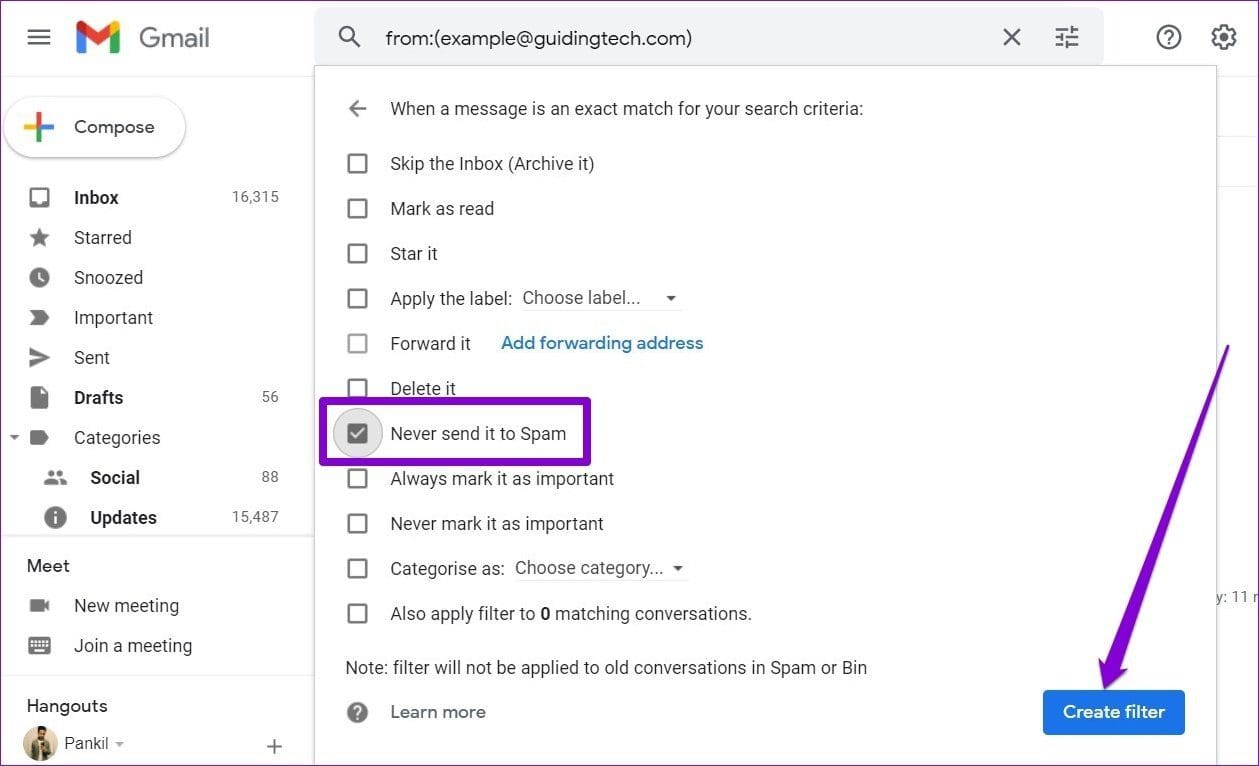
Task: Click the Starred star icon
Action: tap(39, 238)
